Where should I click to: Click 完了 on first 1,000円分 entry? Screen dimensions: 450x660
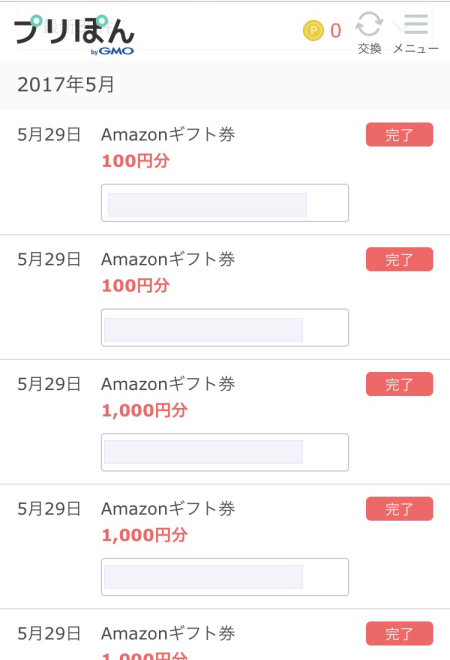coord(399,384)
